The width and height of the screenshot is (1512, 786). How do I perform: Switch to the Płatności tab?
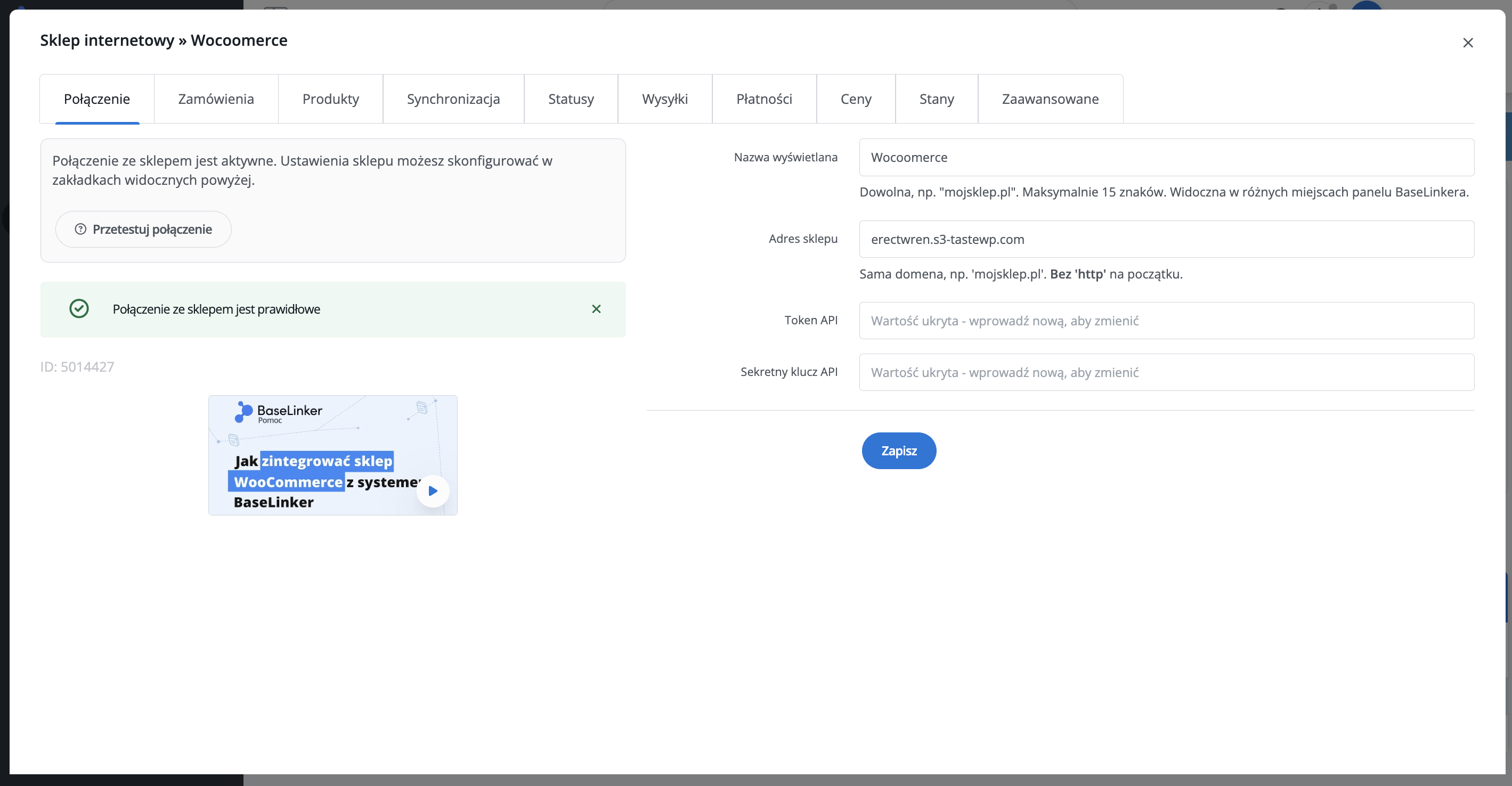coord(764,99)
